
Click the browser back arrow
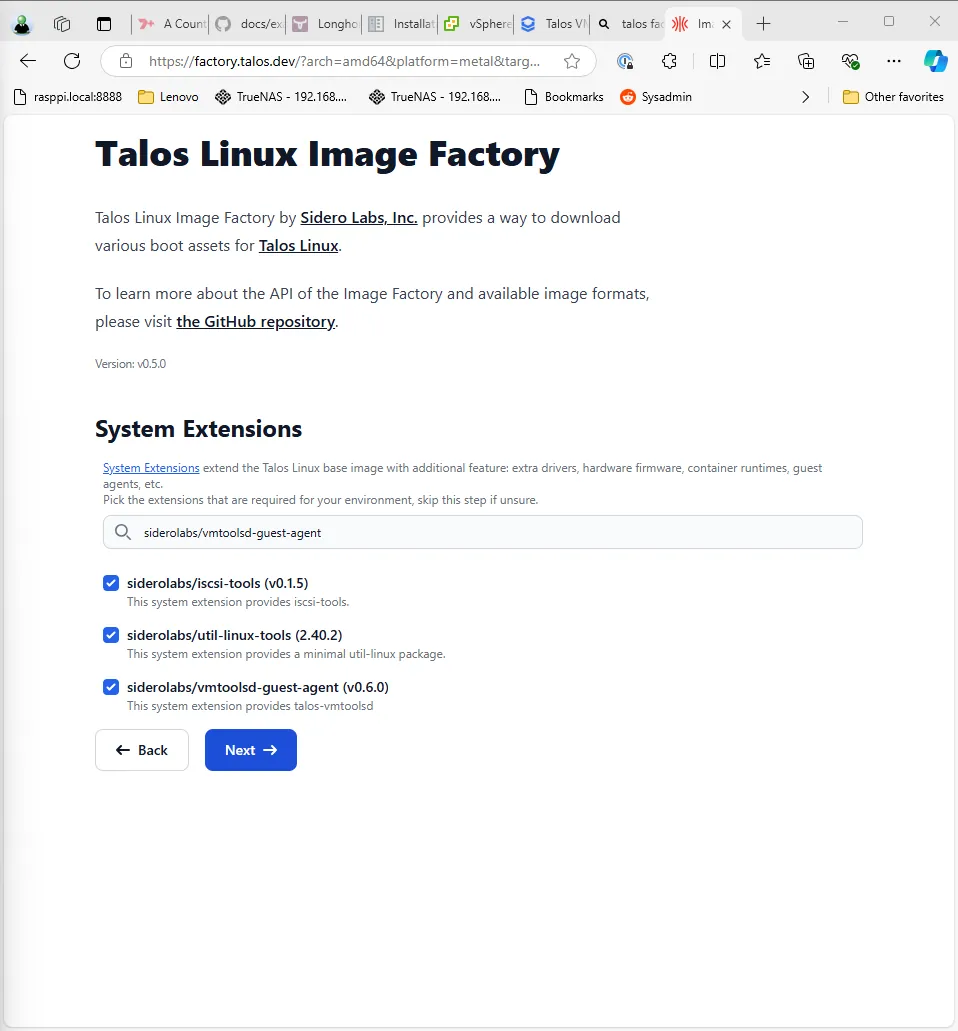point(28,61)
